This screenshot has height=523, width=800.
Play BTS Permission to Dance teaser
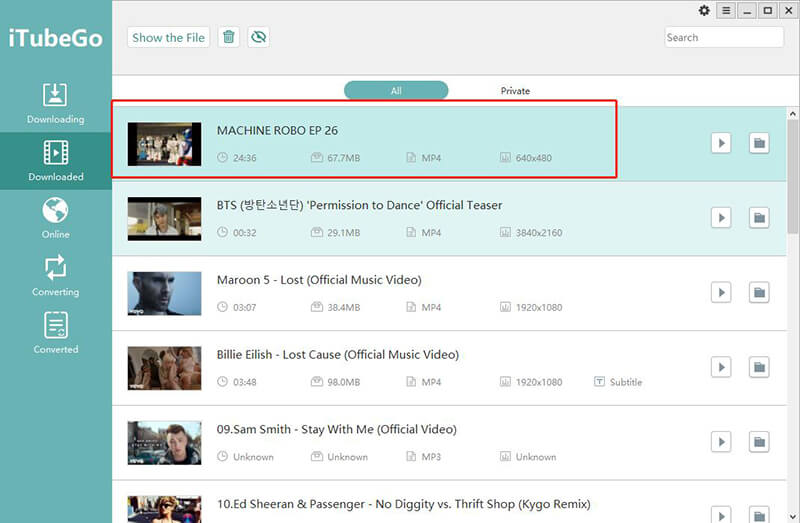[x=721, y=218]
